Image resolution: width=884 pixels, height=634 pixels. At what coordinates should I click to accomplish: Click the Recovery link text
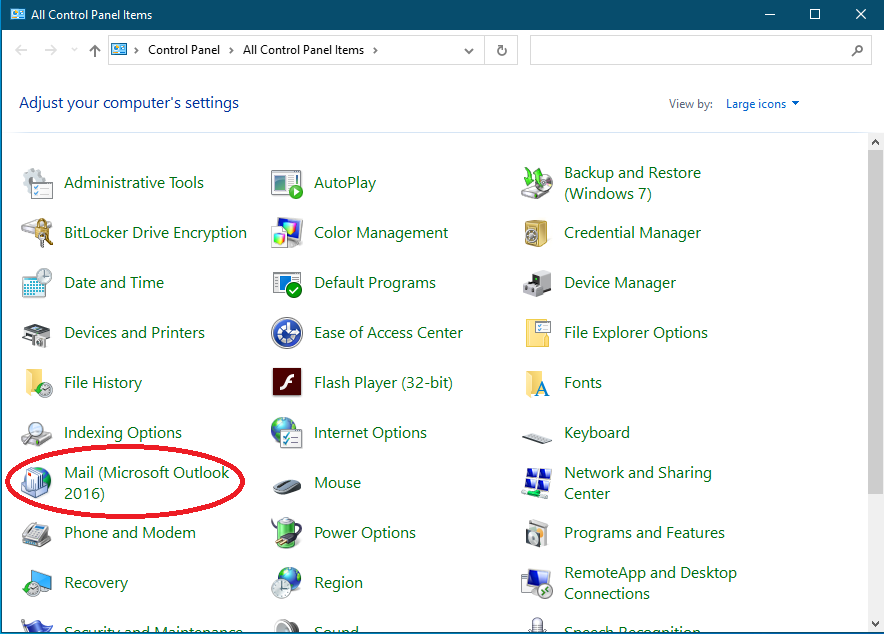tap(96, 583)
